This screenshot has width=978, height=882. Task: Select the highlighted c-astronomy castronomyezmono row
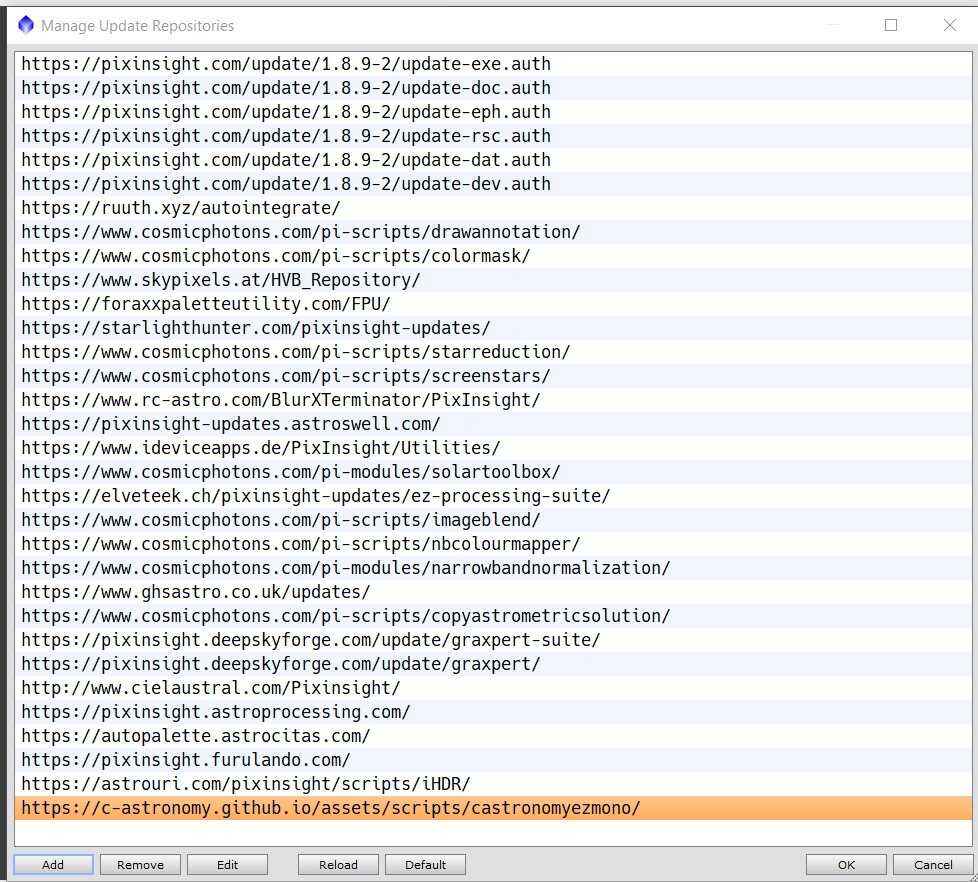point(493,808)
